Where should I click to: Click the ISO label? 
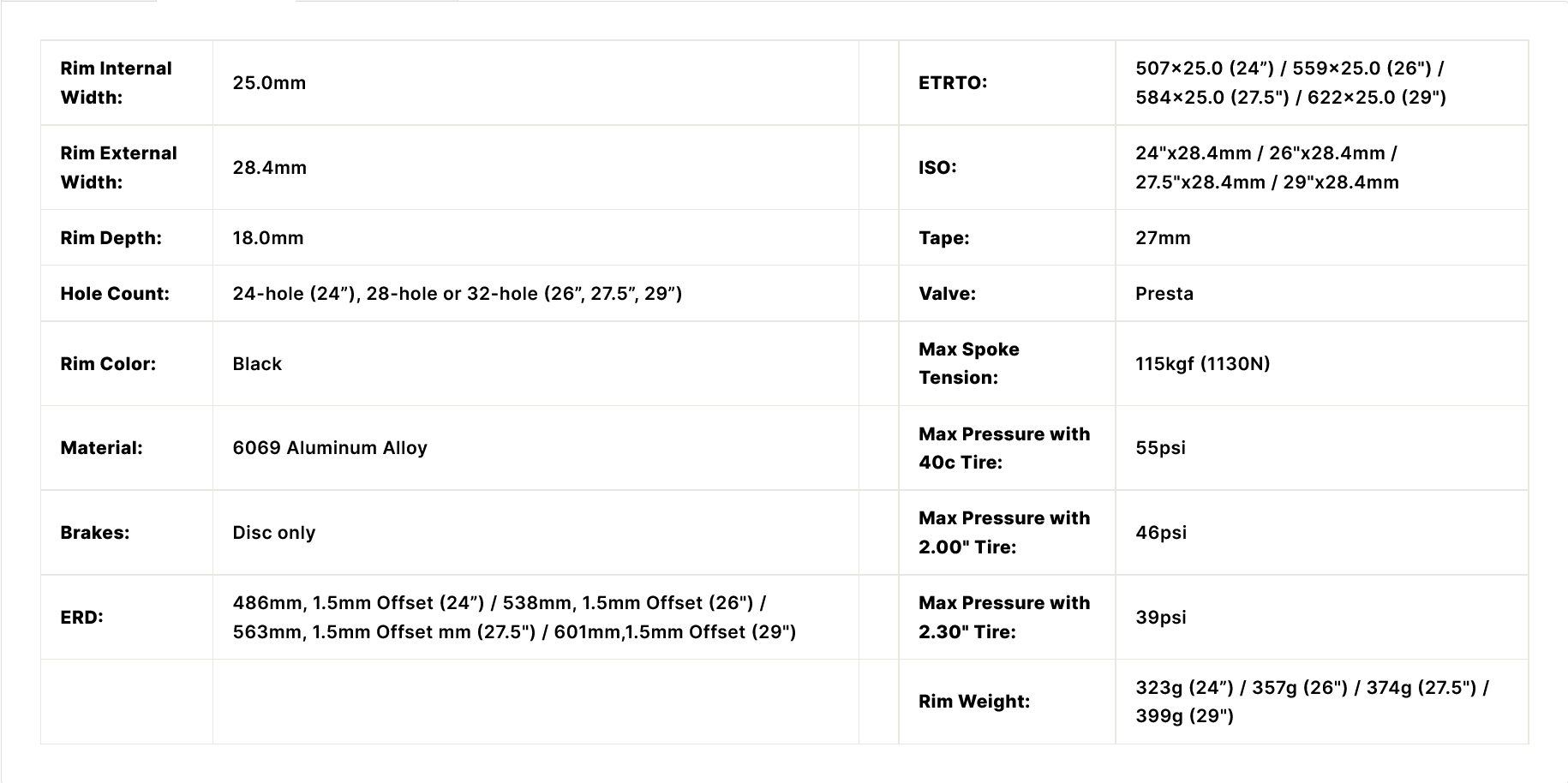(x=937, y=168)
